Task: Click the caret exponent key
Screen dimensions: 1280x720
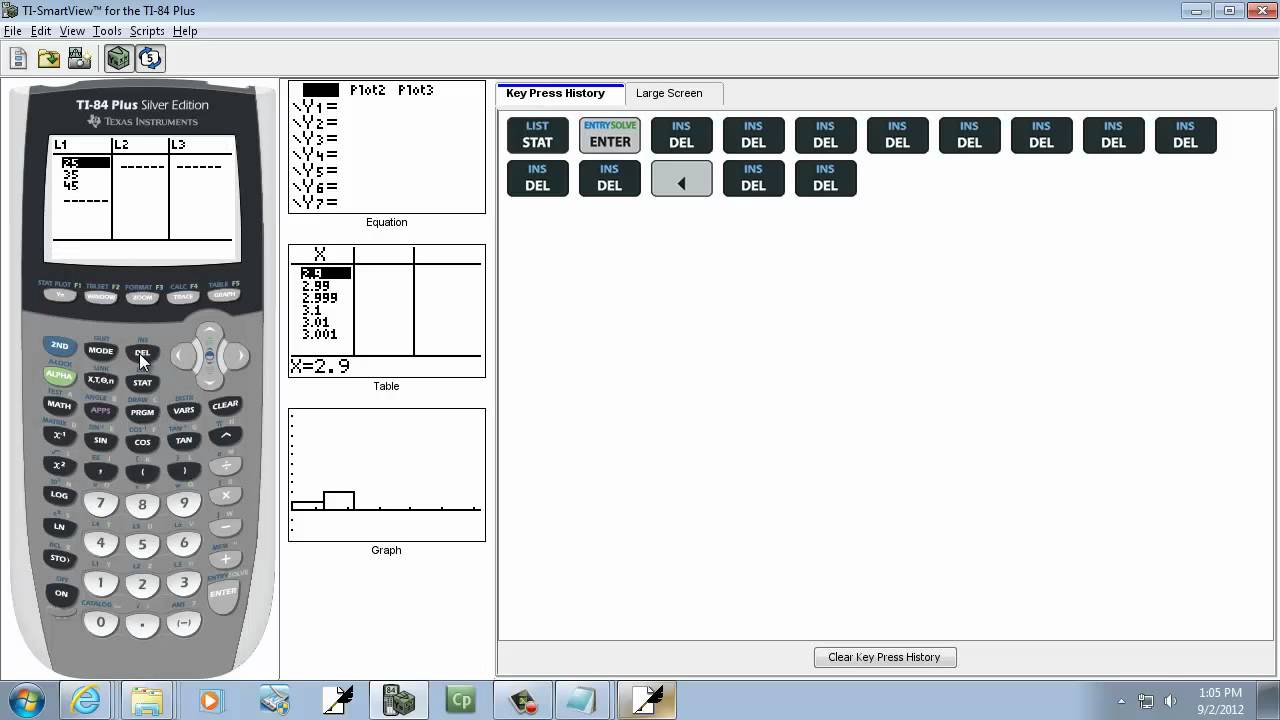Action: pos(225,435)
